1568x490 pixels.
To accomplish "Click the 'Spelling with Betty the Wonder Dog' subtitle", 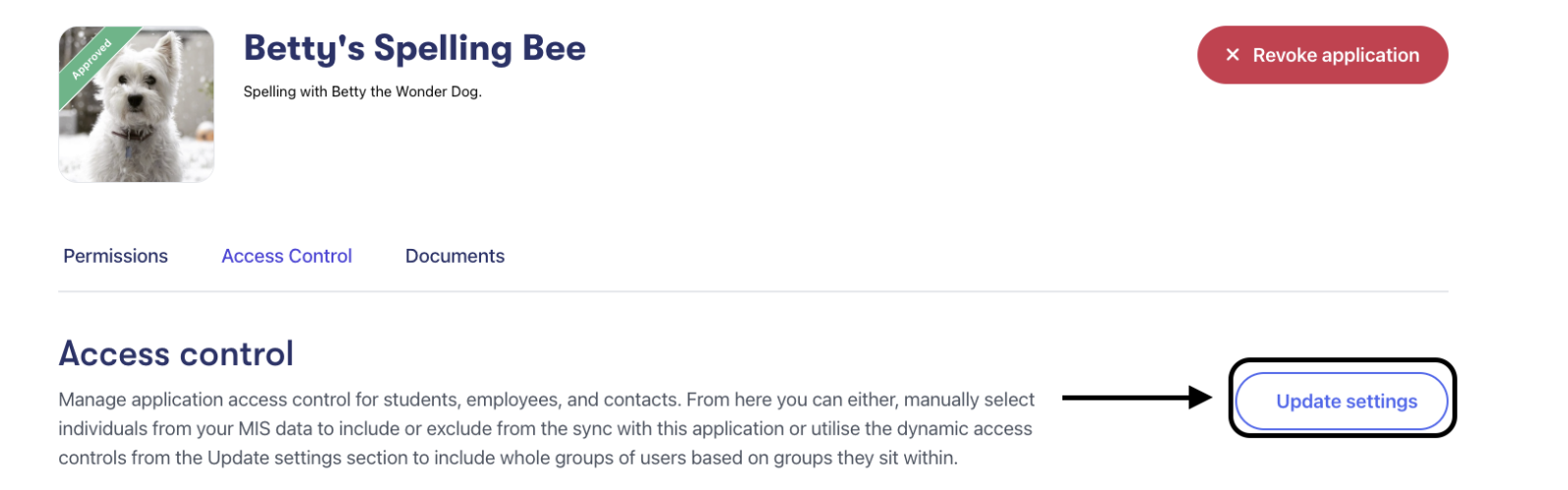I will pyautogui.click(x=362, y=92).
